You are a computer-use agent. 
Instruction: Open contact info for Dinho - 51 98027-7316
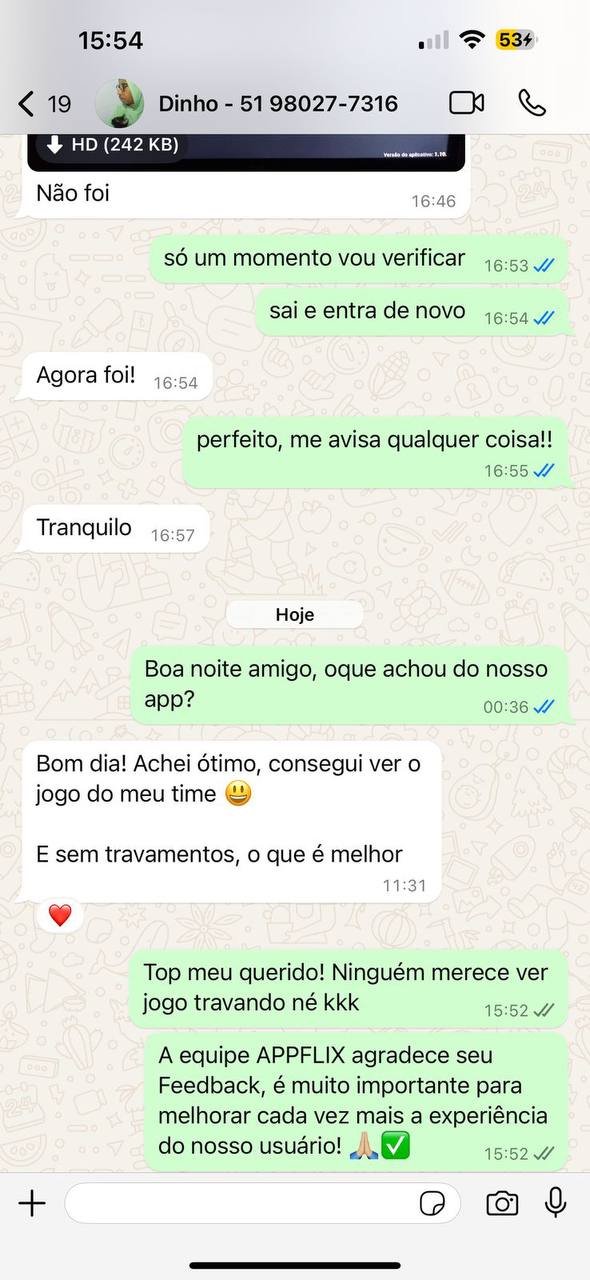[278, 103]
